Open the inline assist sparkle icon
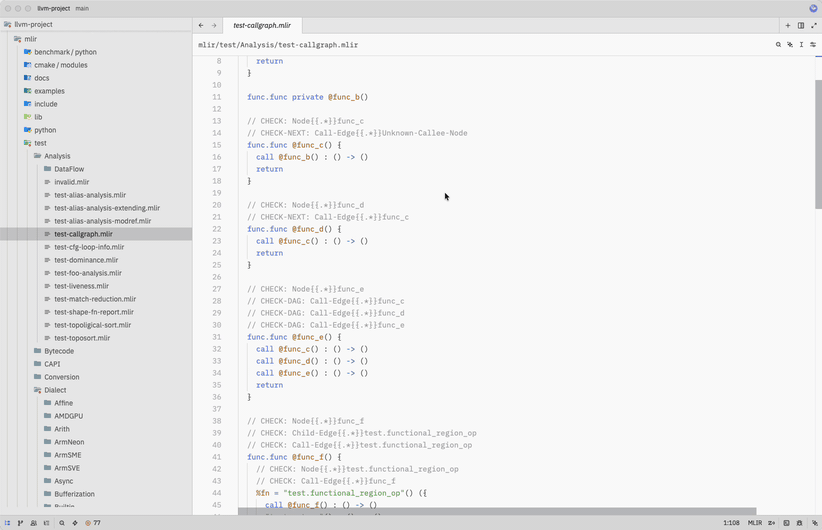The image size is (822, 530). point(790,45)
